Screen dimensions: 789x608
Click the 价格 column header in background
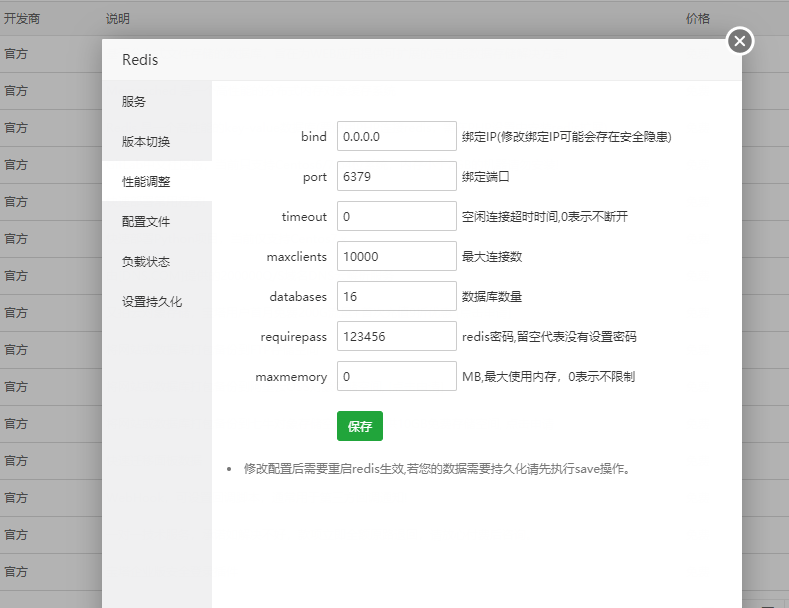698,19
